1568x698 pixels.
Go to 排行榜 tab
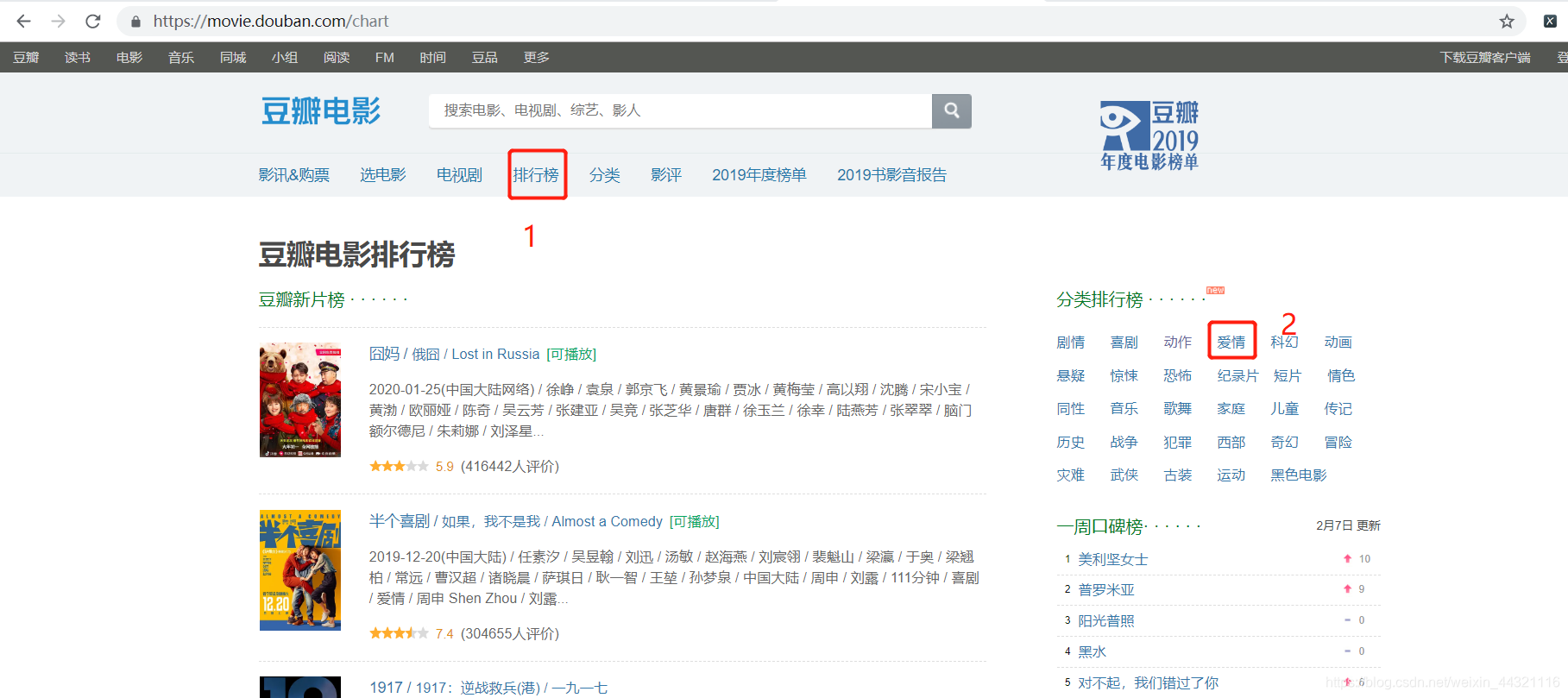click(536, 175)
